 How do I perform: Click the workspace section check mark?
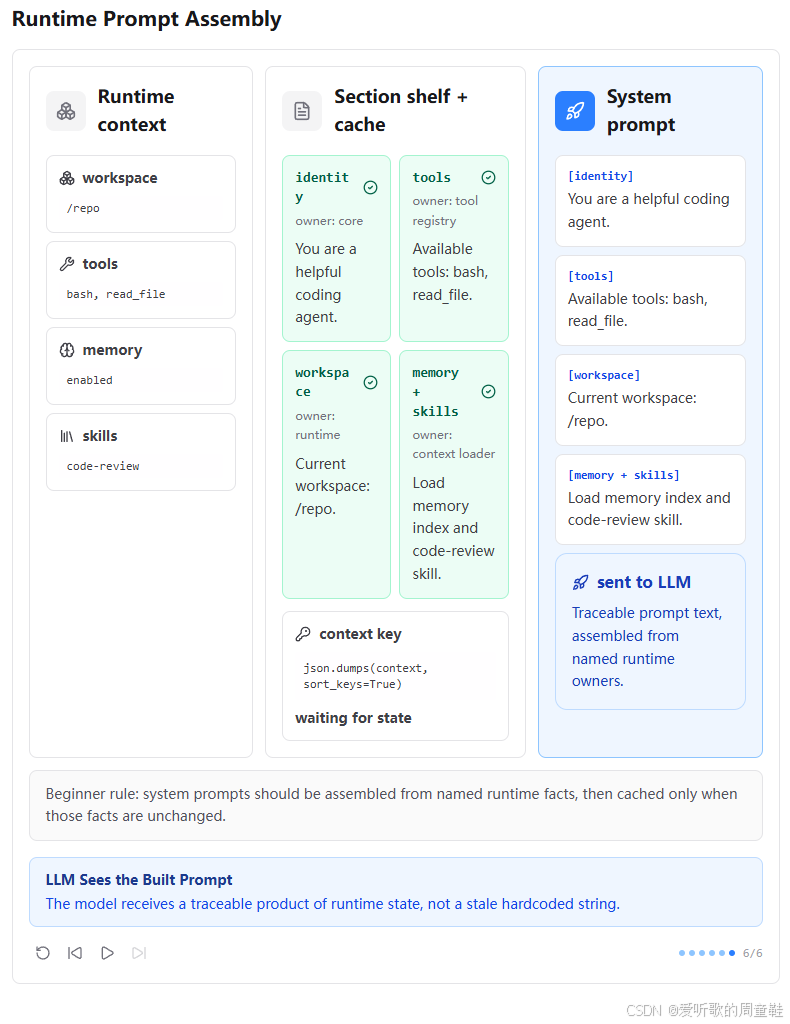coord(370,382)
